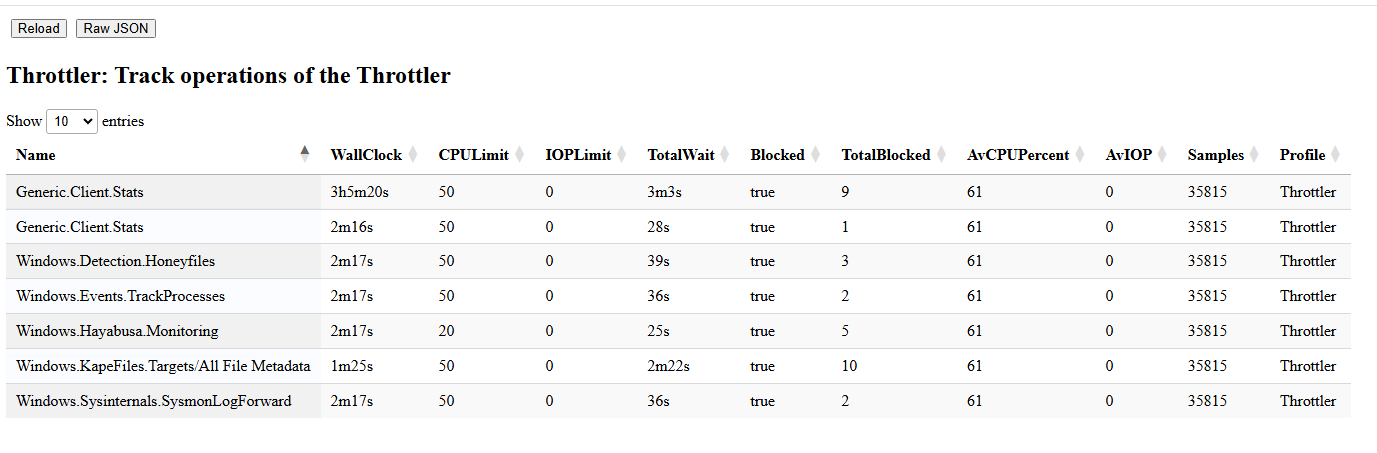
Task: Sort by the TotalBlocked column
Action: click(941, 155)
